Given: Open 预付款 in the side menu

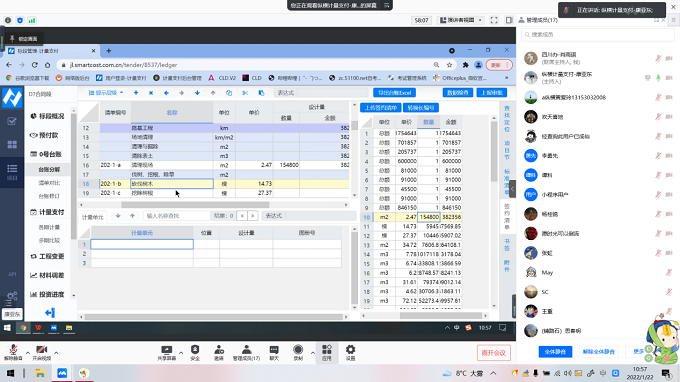Looking at the screenshot, I should 44,135.
